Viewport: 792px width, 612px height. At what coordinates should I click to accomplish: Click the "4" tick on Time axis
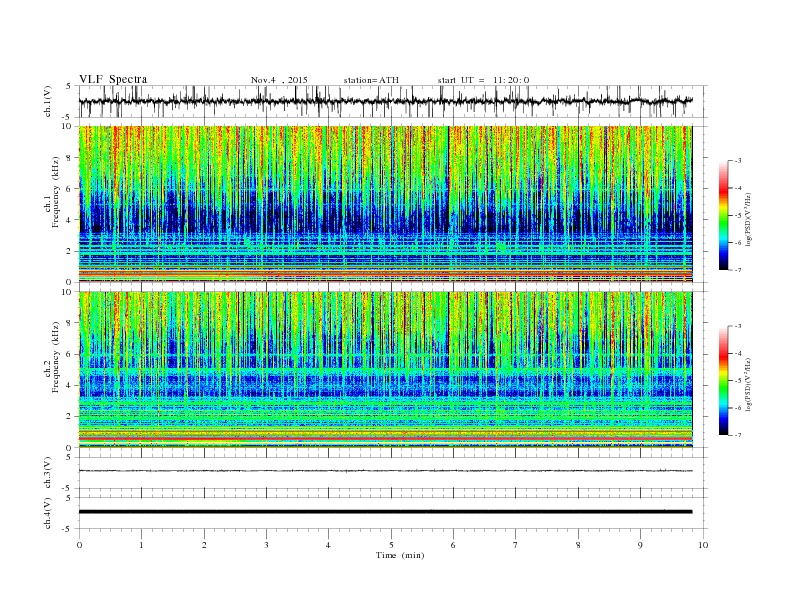[328, 545]
